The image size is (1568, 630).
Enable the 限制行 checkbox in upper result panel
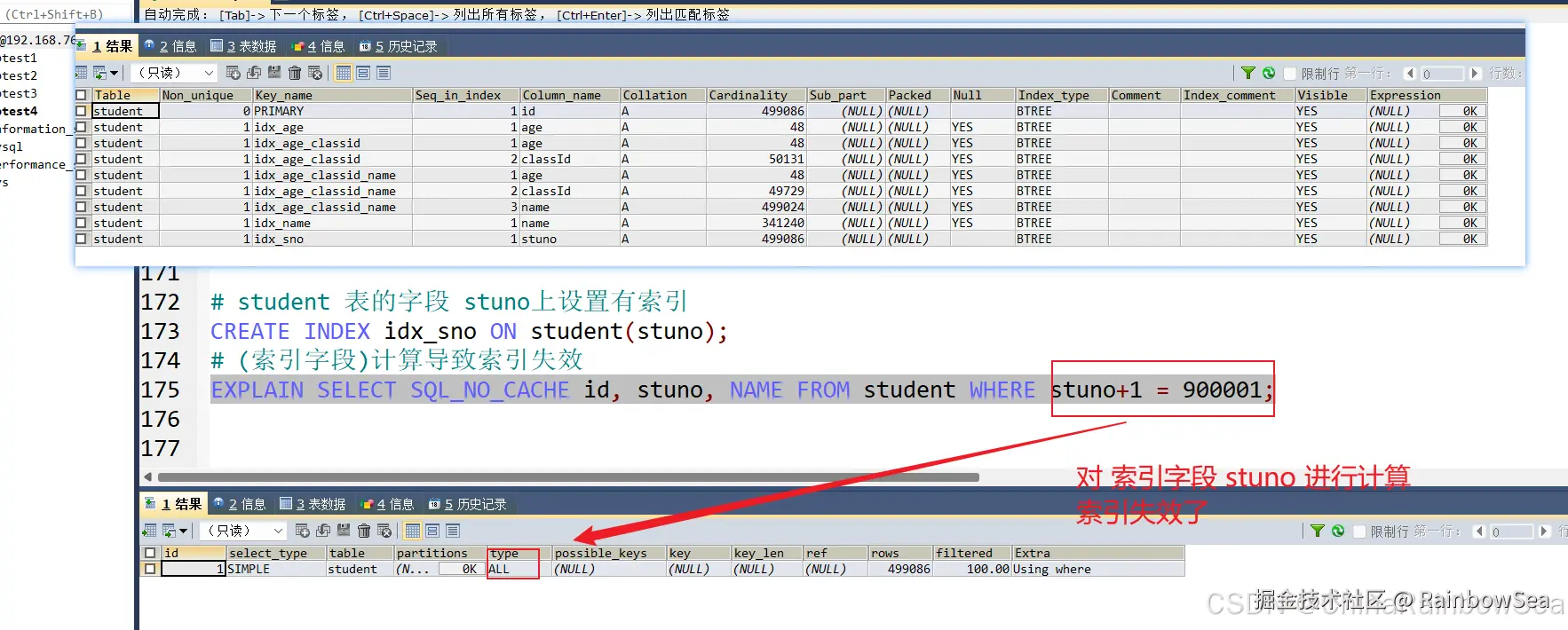(1291, 74)
